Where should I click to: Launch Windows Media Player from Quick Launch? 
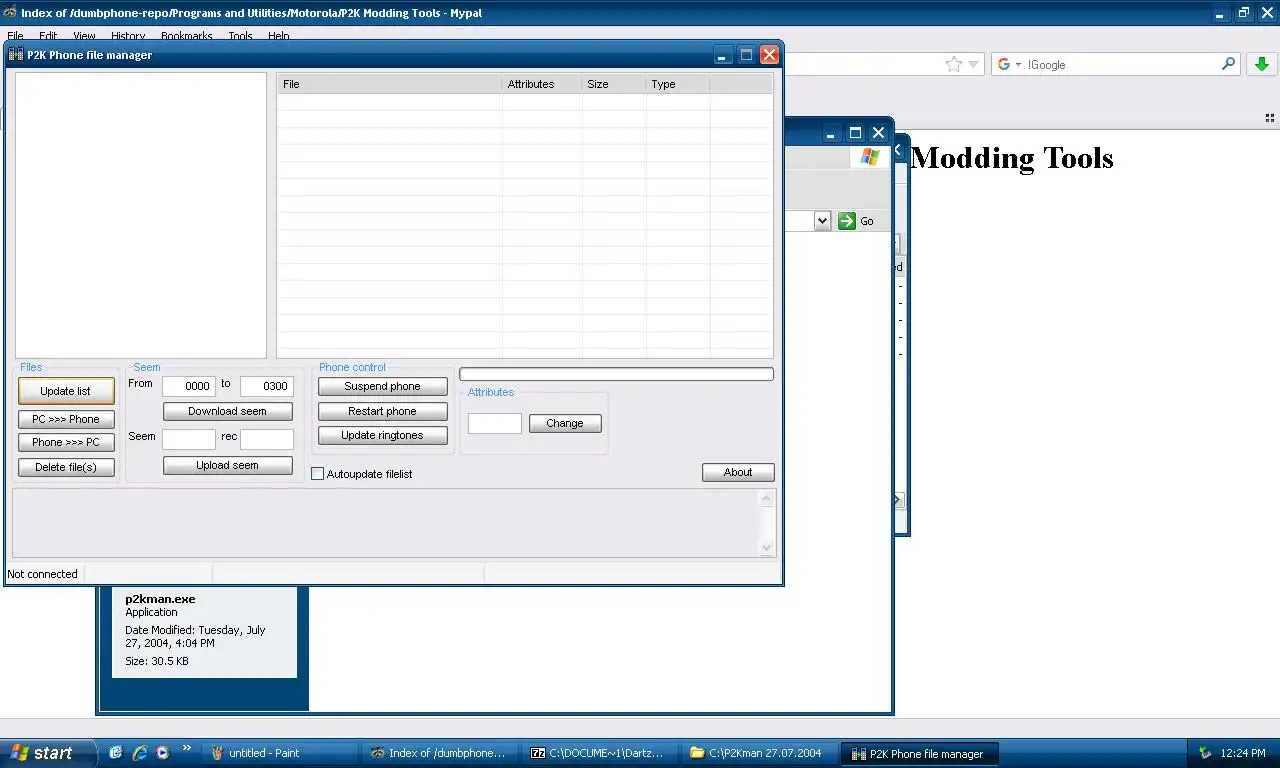(163, 753)
